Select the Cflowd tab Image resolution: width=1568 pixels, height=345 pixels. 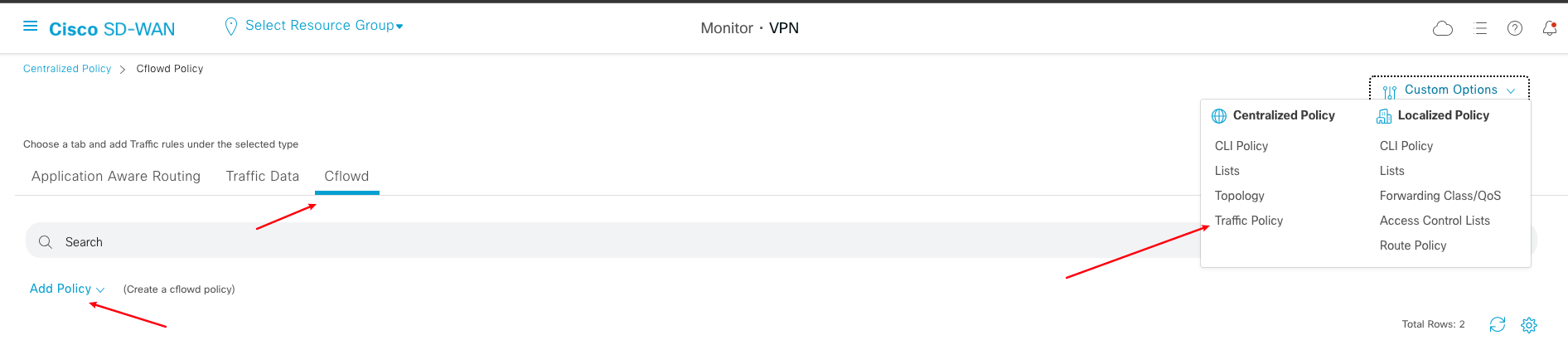coord(346,176)
